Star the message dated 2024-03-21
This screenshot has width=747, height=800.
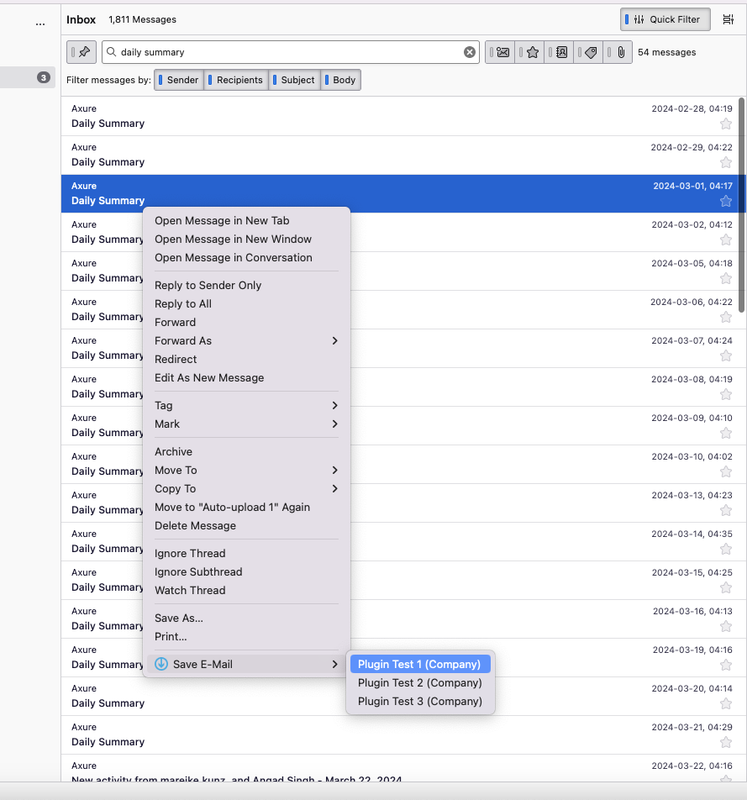(726, 742)
